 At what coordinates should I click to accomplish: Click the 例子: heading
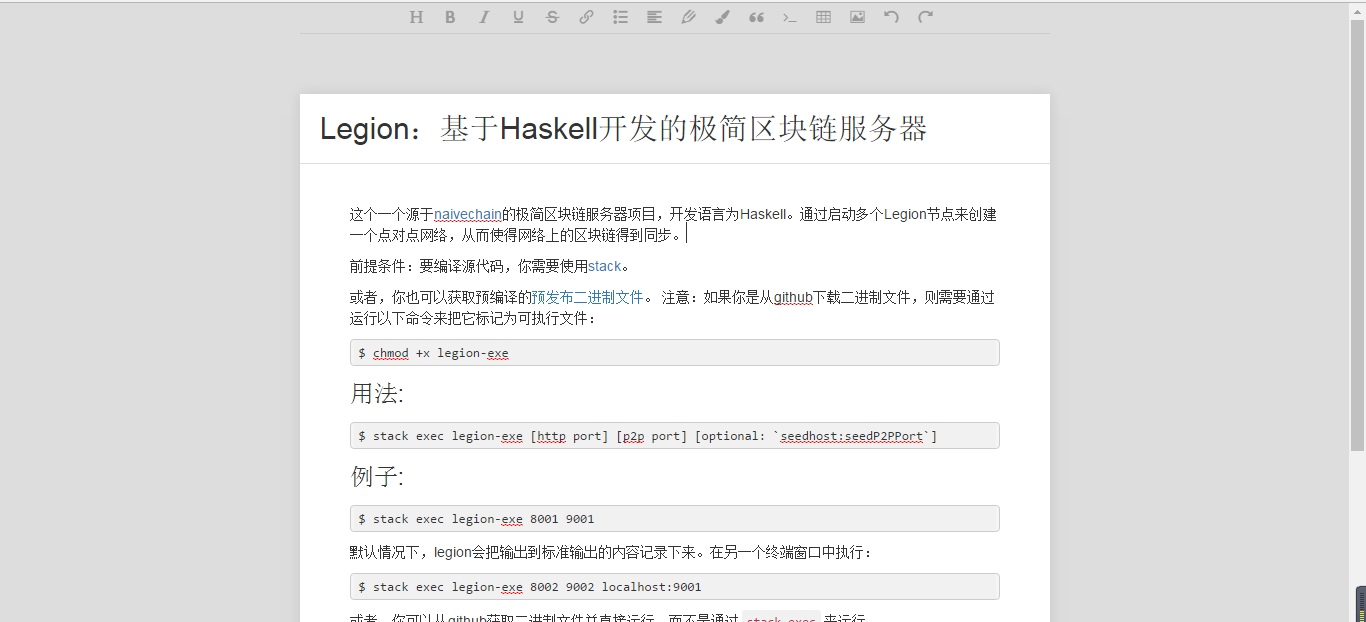click(x=377, y=477)
